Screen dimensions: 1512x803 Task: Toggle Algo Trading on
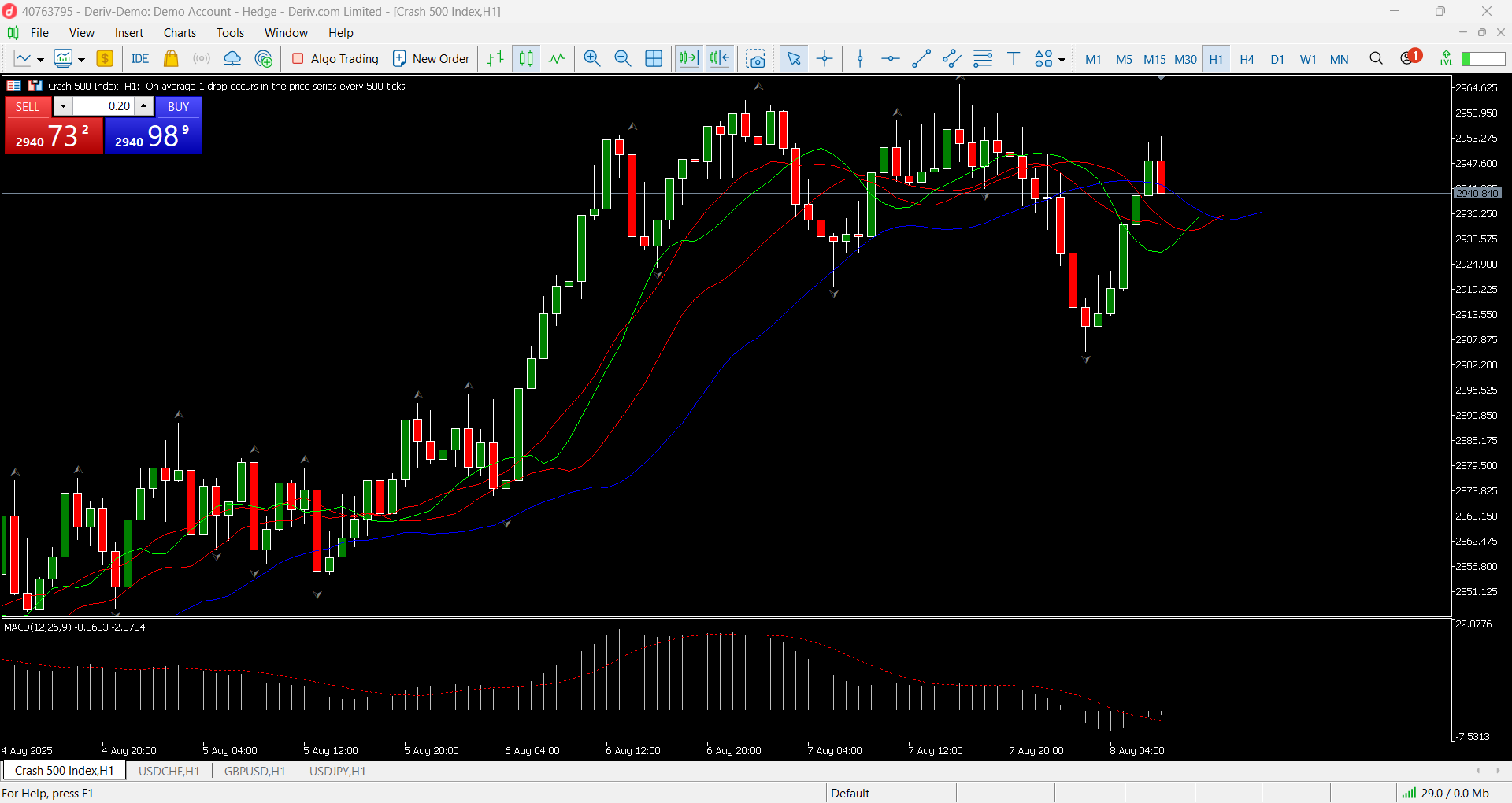pos(335,59)
